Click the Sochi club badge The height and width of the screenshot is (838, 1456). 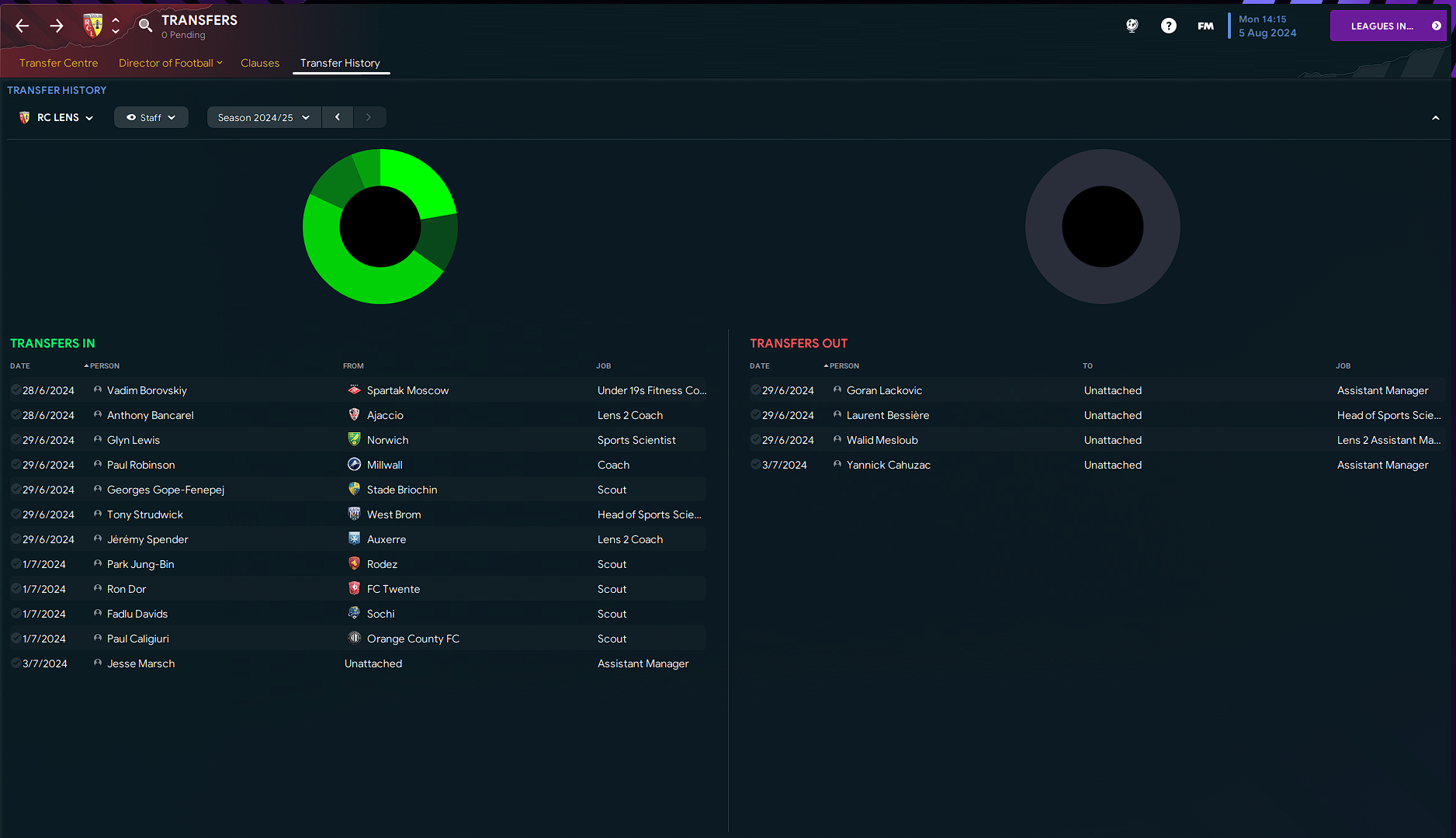pos(354,614)
